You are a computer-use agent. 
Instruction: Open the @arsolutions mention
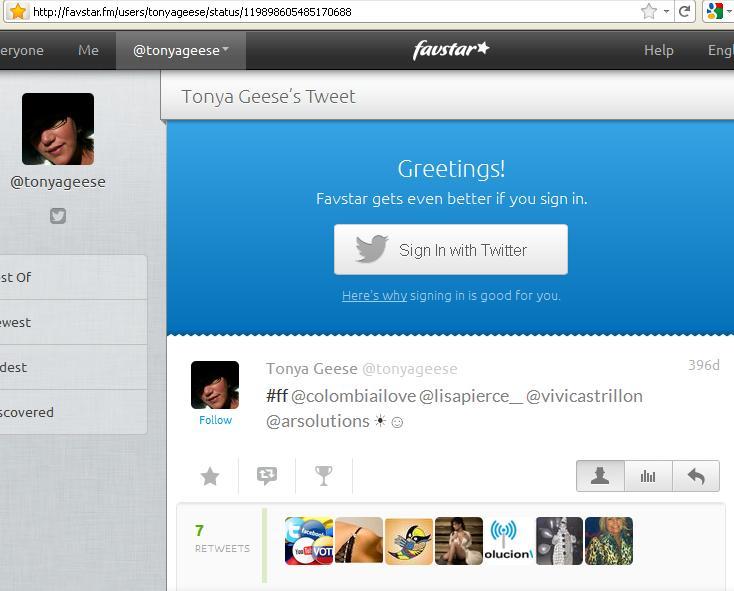point(318,421)
